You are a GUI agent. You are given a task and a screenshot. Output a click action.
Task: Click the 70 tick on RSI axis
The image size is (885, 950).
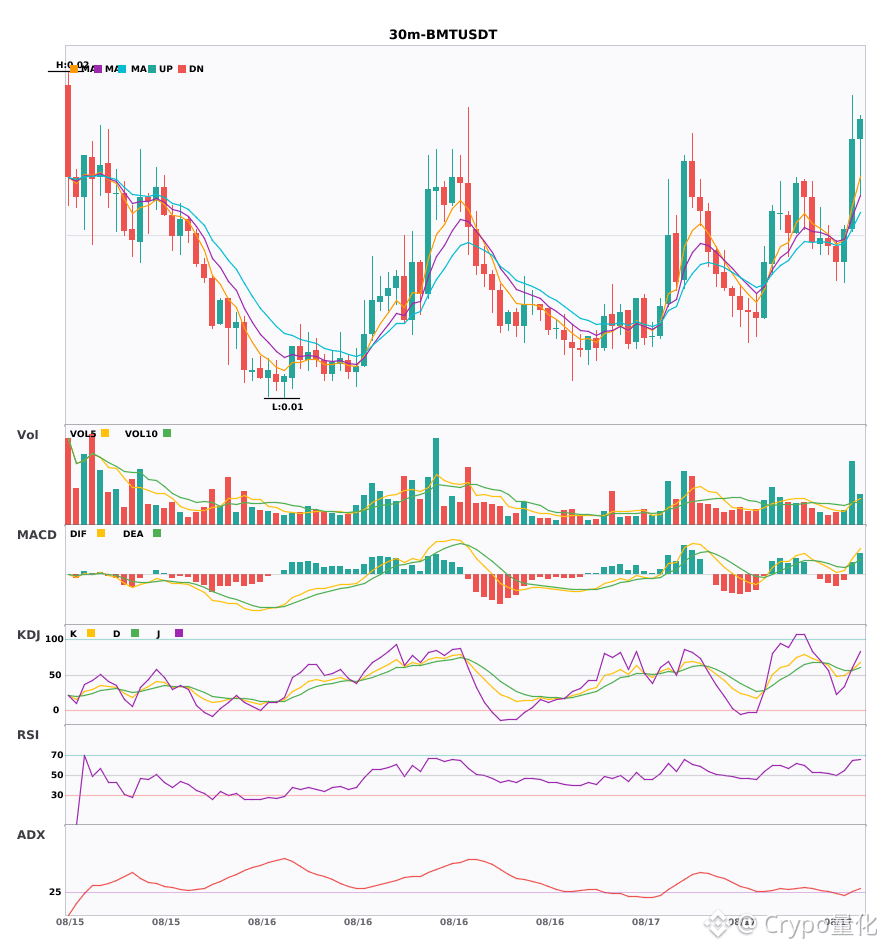(57, 755)
